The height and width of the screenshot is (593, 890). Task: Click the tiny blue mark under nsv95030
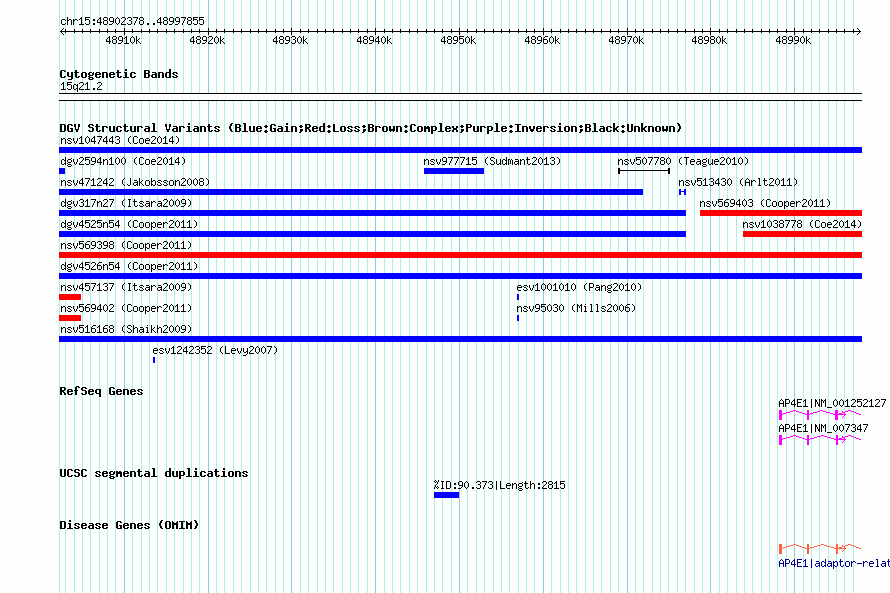click(518, 318)
